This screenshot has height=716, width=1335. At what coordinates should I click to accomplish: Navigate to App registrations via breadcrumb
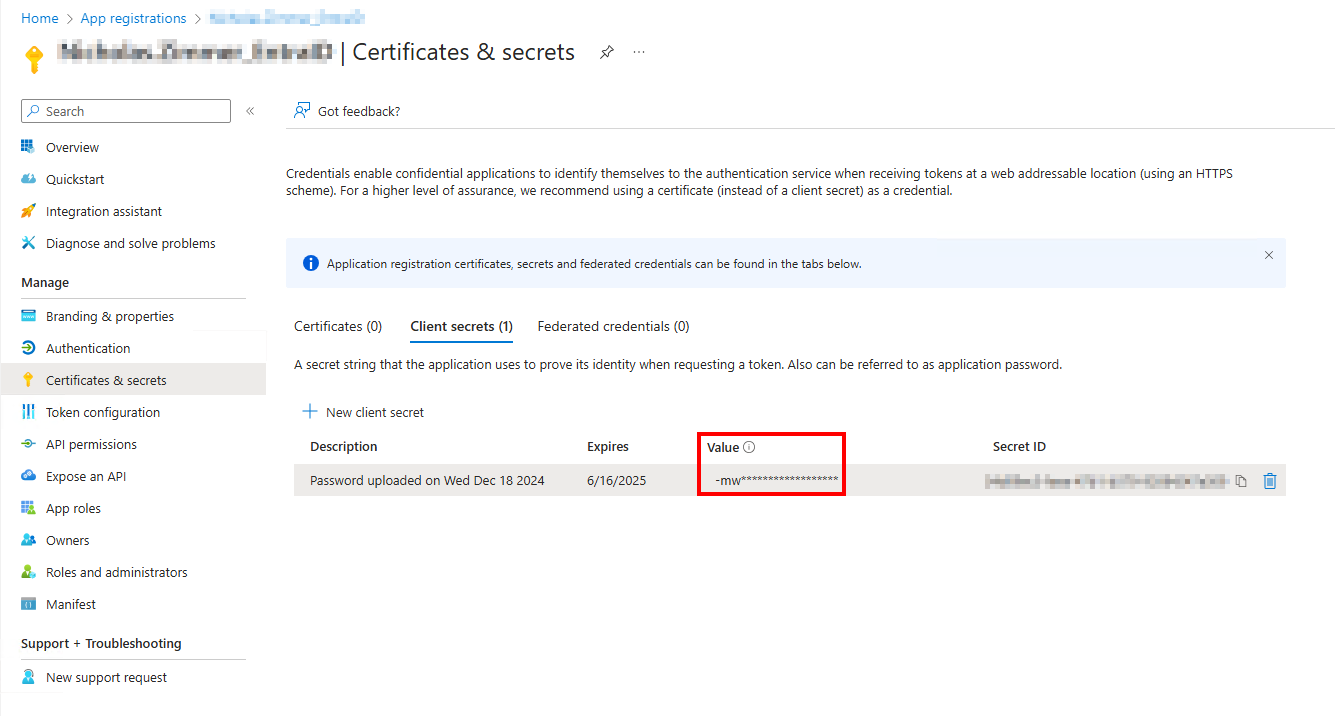133,17
